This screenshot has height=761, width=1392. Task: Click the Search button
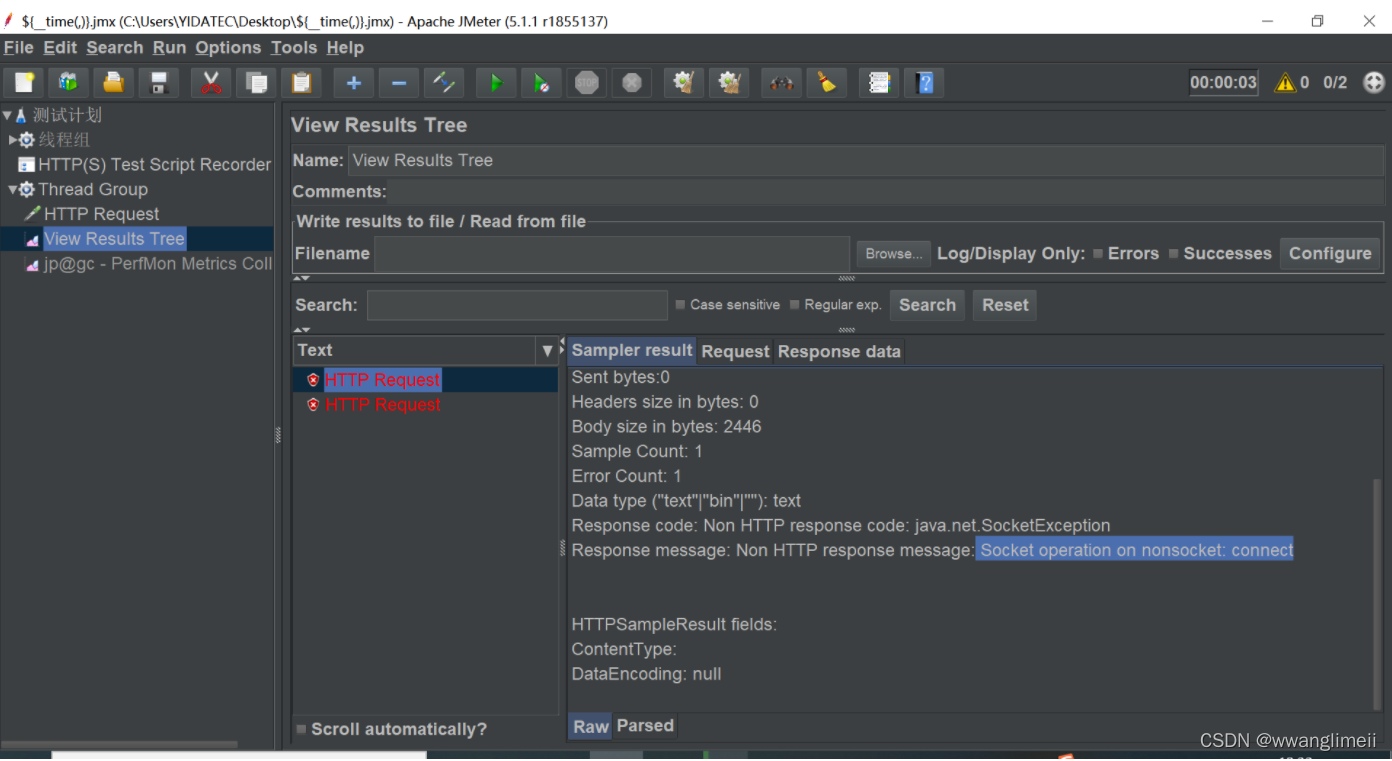pos(927,305)
